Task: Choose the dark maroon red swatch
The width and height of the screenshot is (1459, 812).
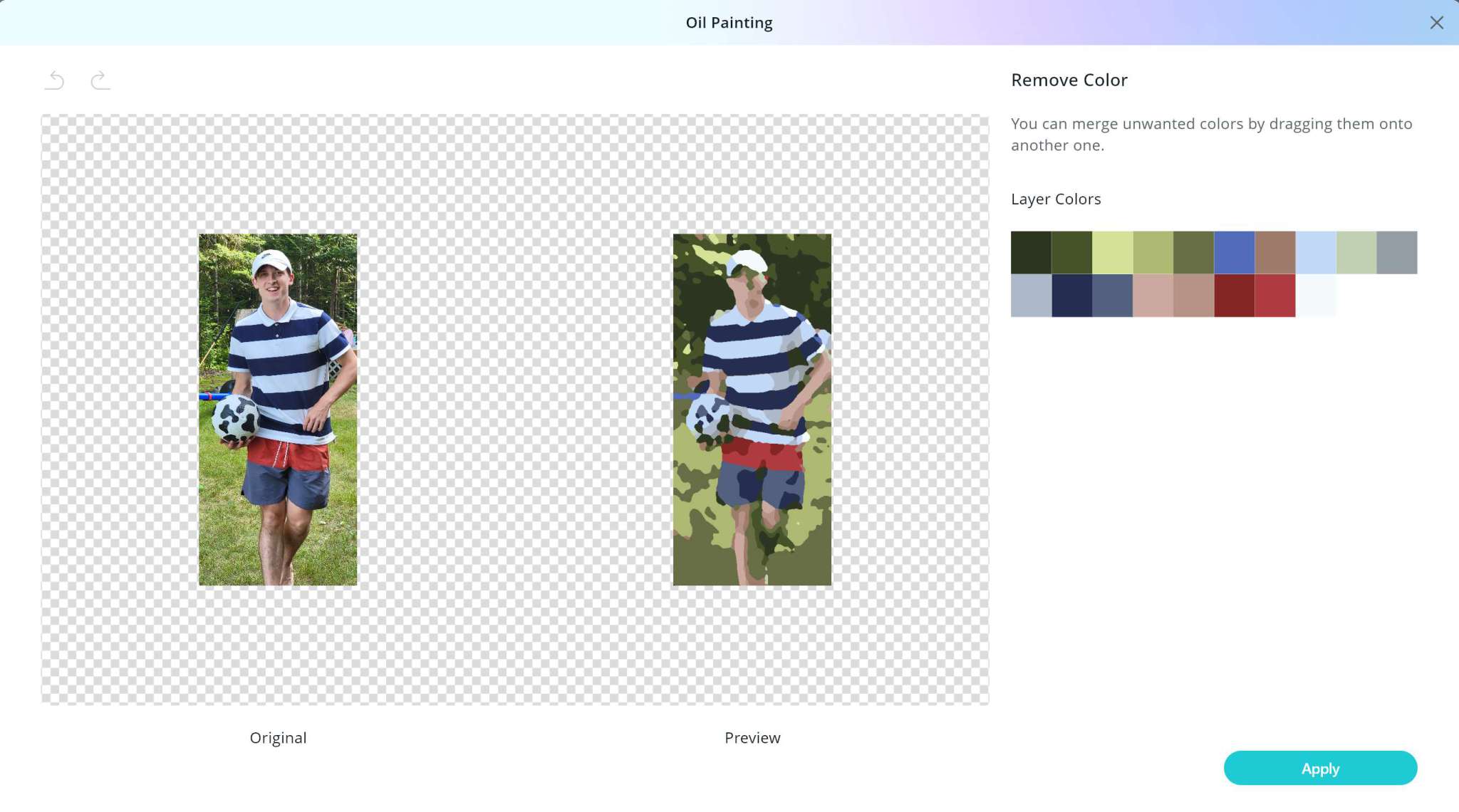Action: tap(1234, 296)
